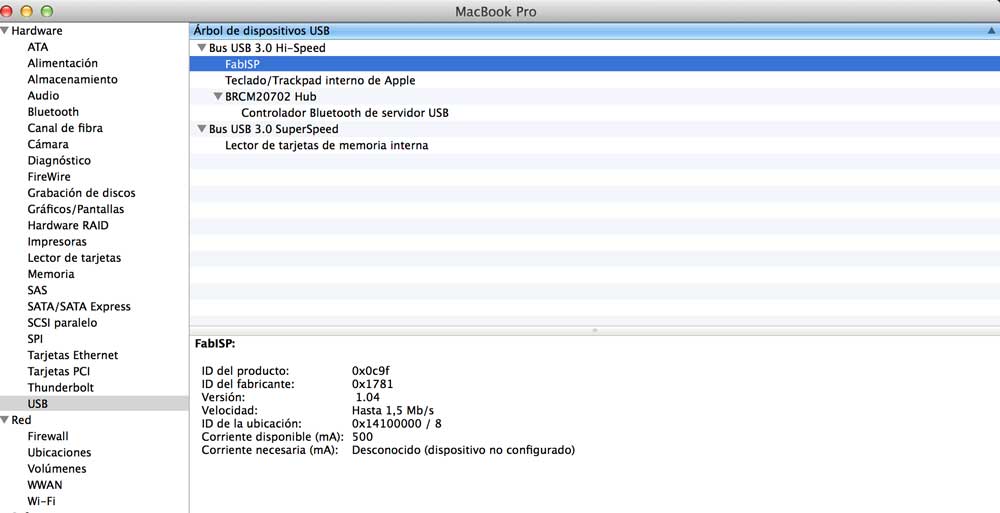Click location ID 0x14100000 / 8
Image resolution: width=1000 pixels, height=513 pixels.
pyautogui.click(x=397, y=424)
